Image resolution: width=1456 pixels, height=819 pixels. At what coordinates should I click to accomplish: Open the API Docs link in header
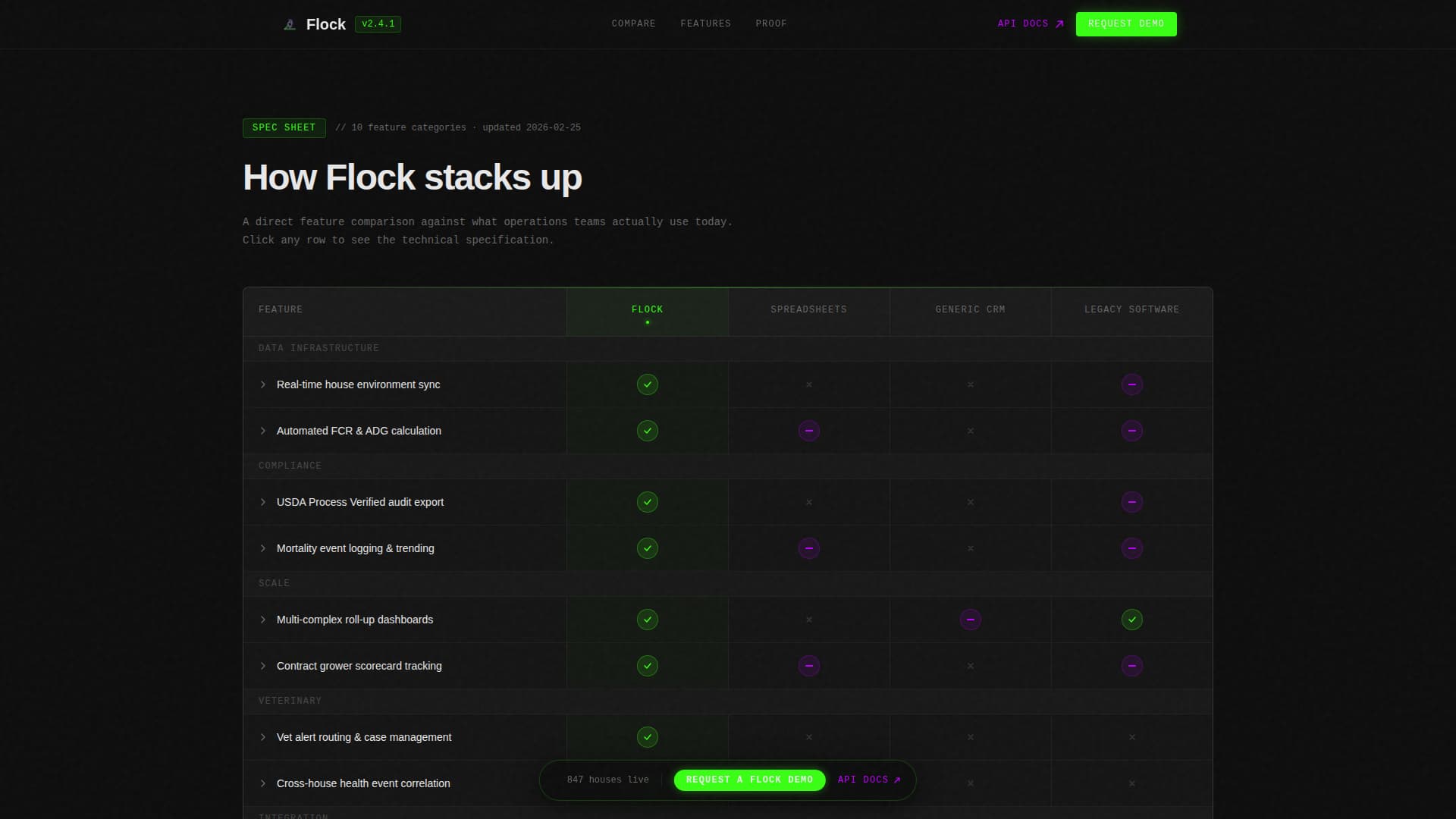coord(1031,24)
